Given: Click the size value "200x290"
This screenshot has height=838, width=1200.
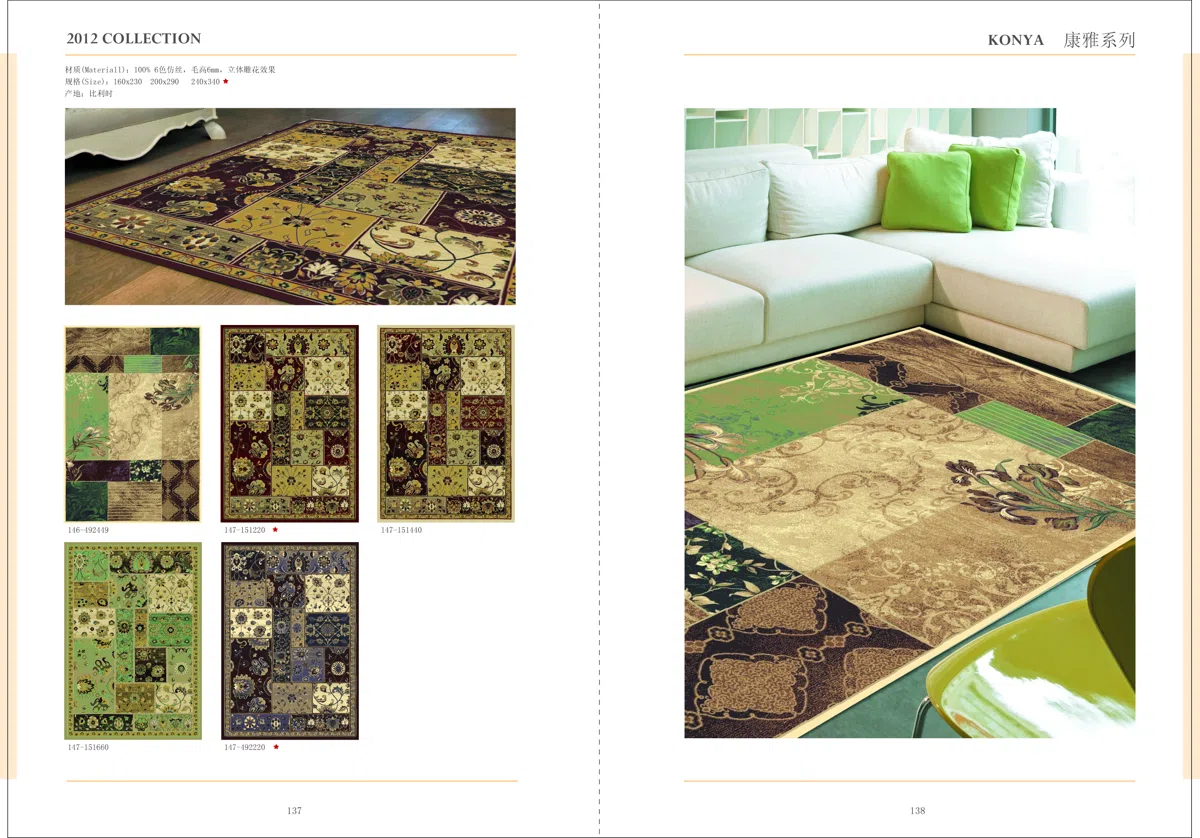Looking at the screenshot, I should point(164,81).
